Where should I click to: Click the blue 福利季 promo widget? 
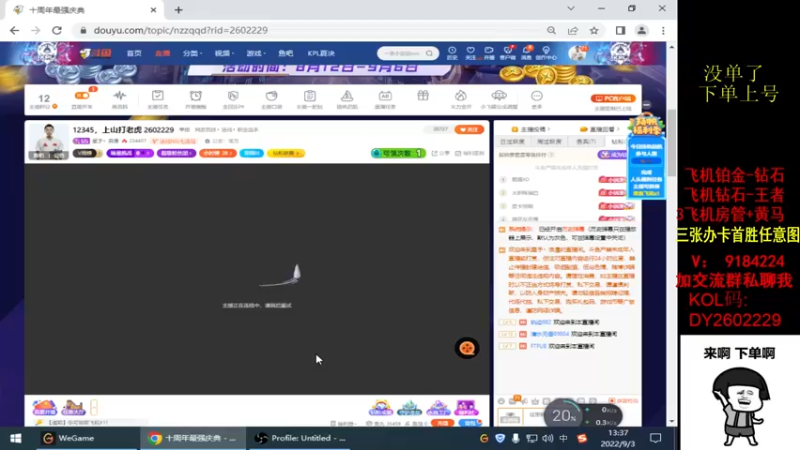646,156
